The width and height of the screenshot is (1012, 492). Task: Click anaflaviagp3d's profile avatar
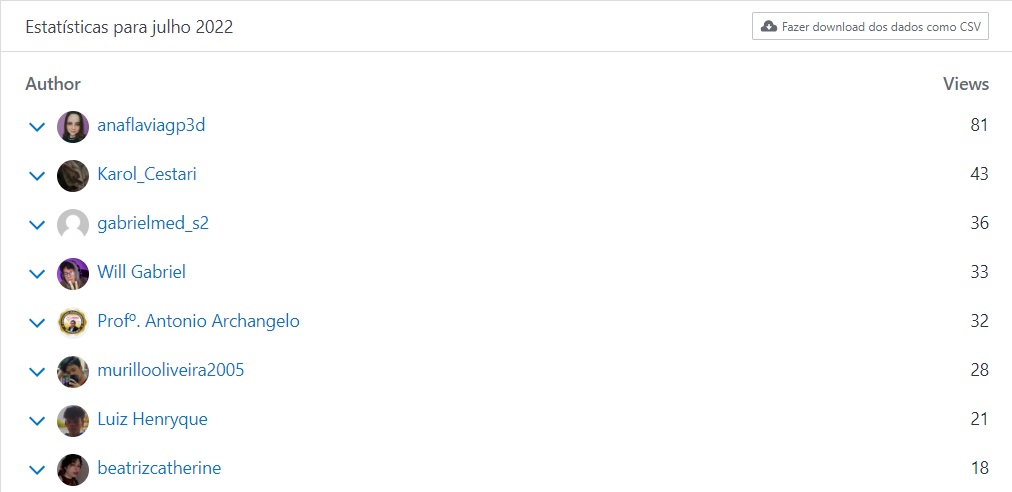[x=73, y=127]
